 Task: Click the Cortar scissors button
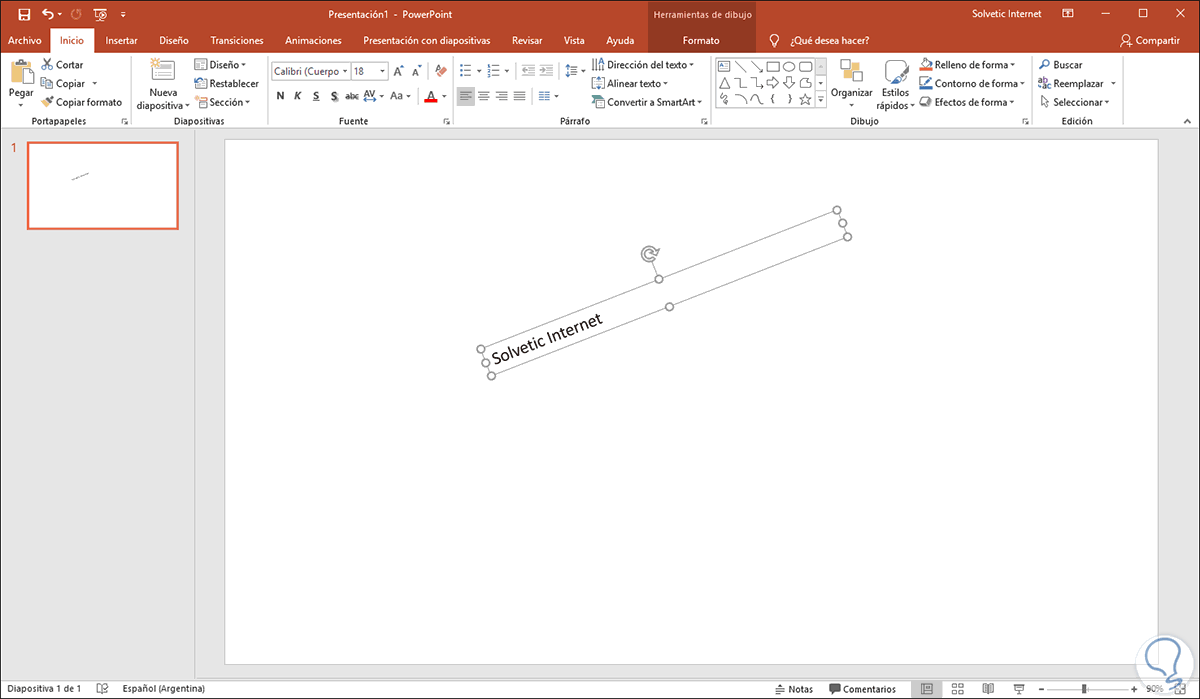[62, 65]
